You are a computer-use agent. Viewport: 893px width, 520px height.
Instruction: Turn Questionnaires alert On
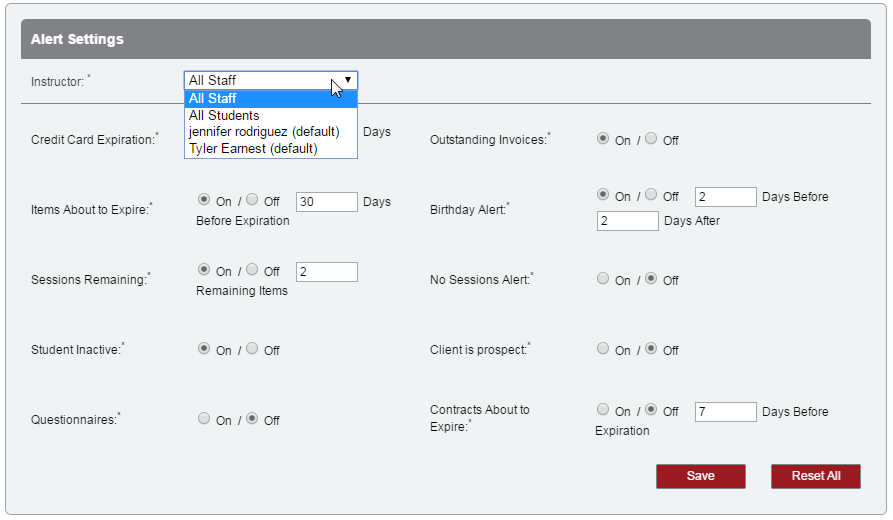coord(204,419)
